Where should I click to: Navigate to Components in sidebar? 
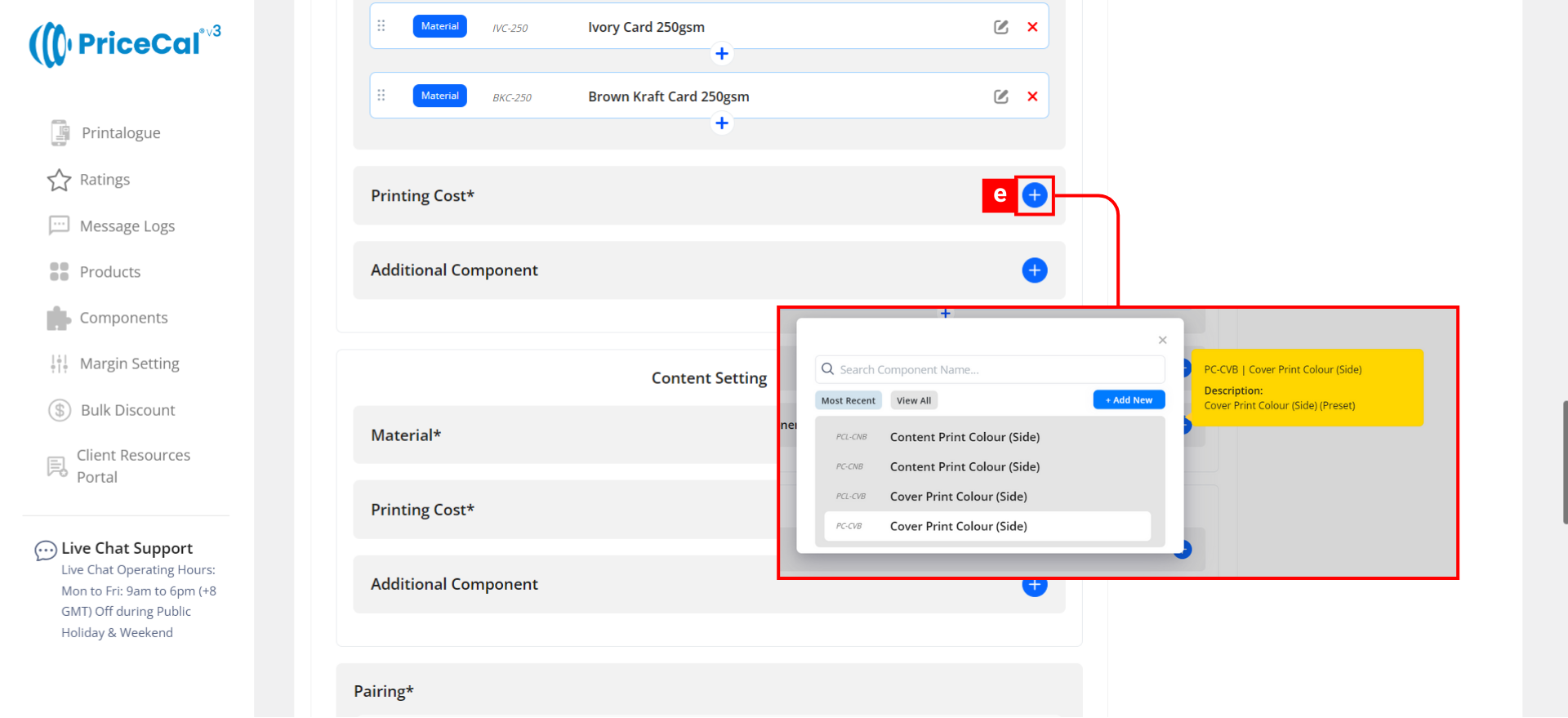tap(123, 318)
